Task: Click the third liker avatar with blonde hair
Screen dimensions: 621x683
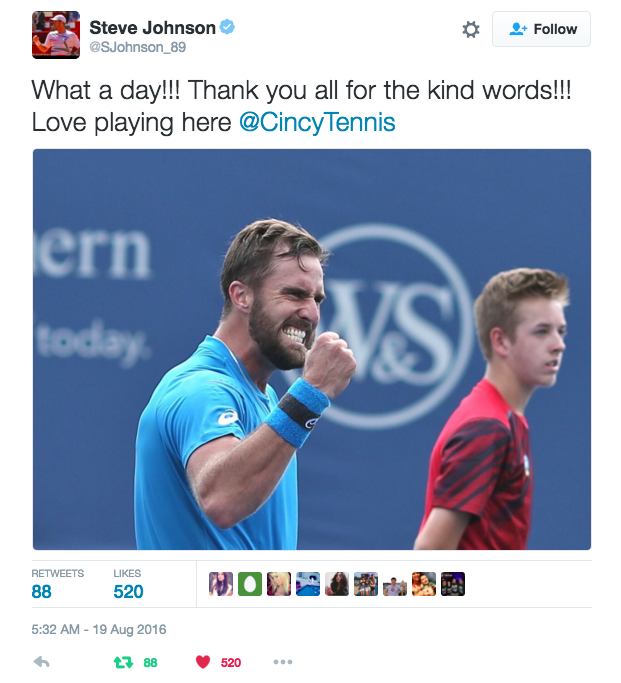Action: 279,584
